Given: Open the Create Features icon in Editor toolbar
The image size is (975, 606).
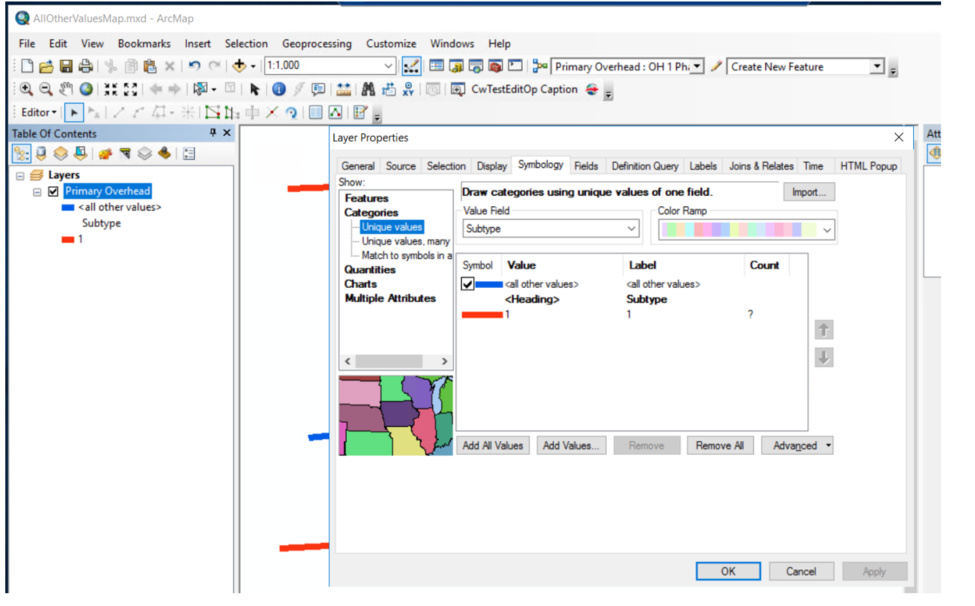Looking at the screenshot, I should (360, 112).
